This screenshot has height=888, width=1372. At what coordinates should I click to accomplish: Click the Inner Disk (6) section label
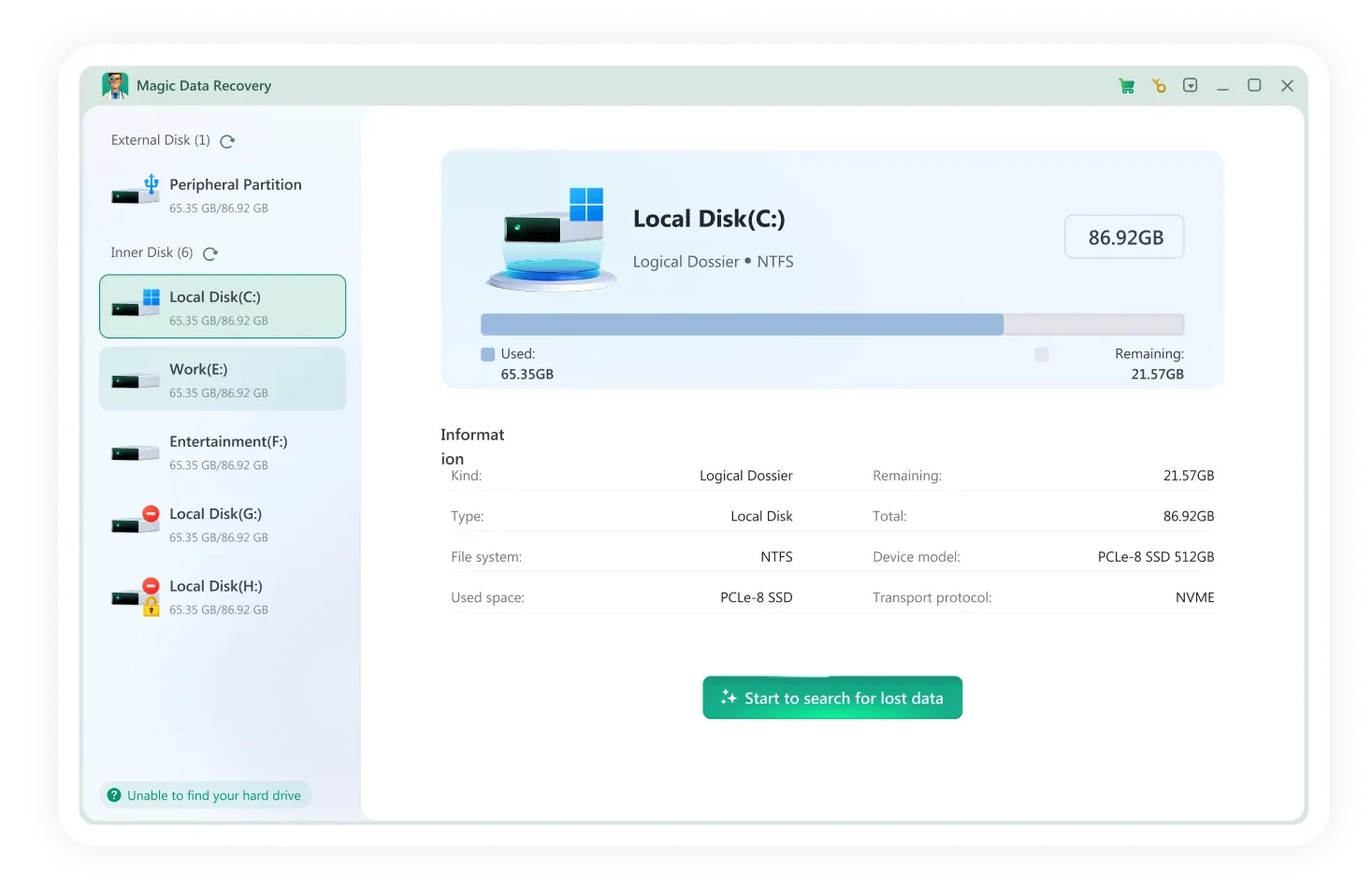coord(152,252)
